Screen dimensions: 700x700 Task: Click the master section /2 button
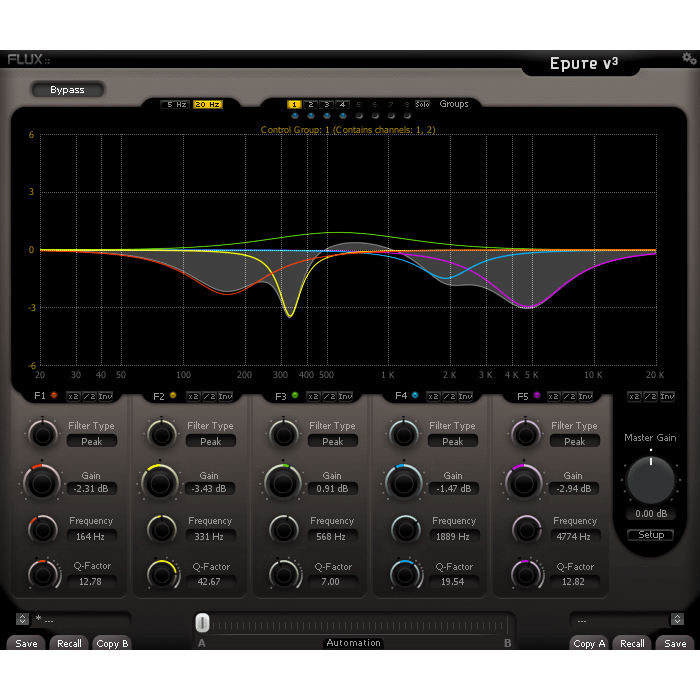click(x=650, y=396)
